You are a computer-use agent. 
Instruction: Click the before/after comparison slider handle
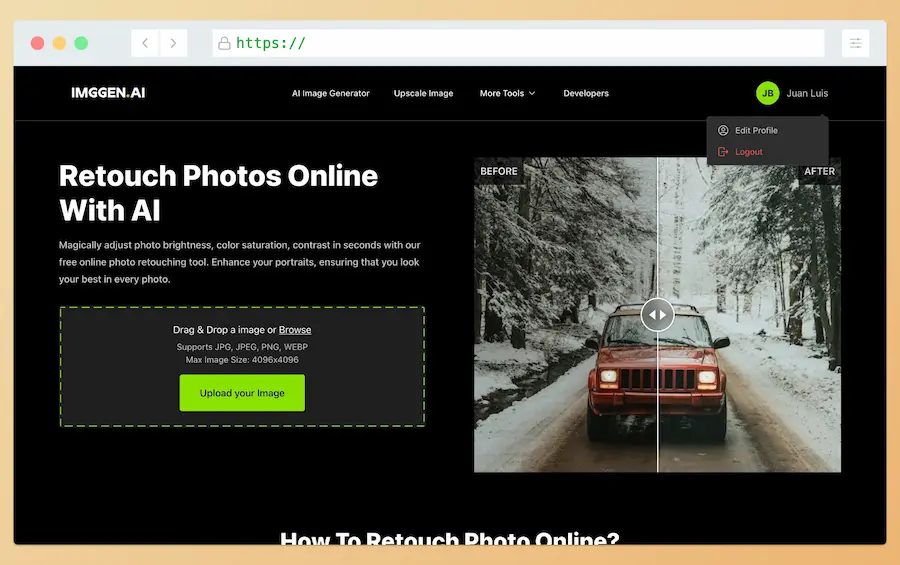(657, 314)
